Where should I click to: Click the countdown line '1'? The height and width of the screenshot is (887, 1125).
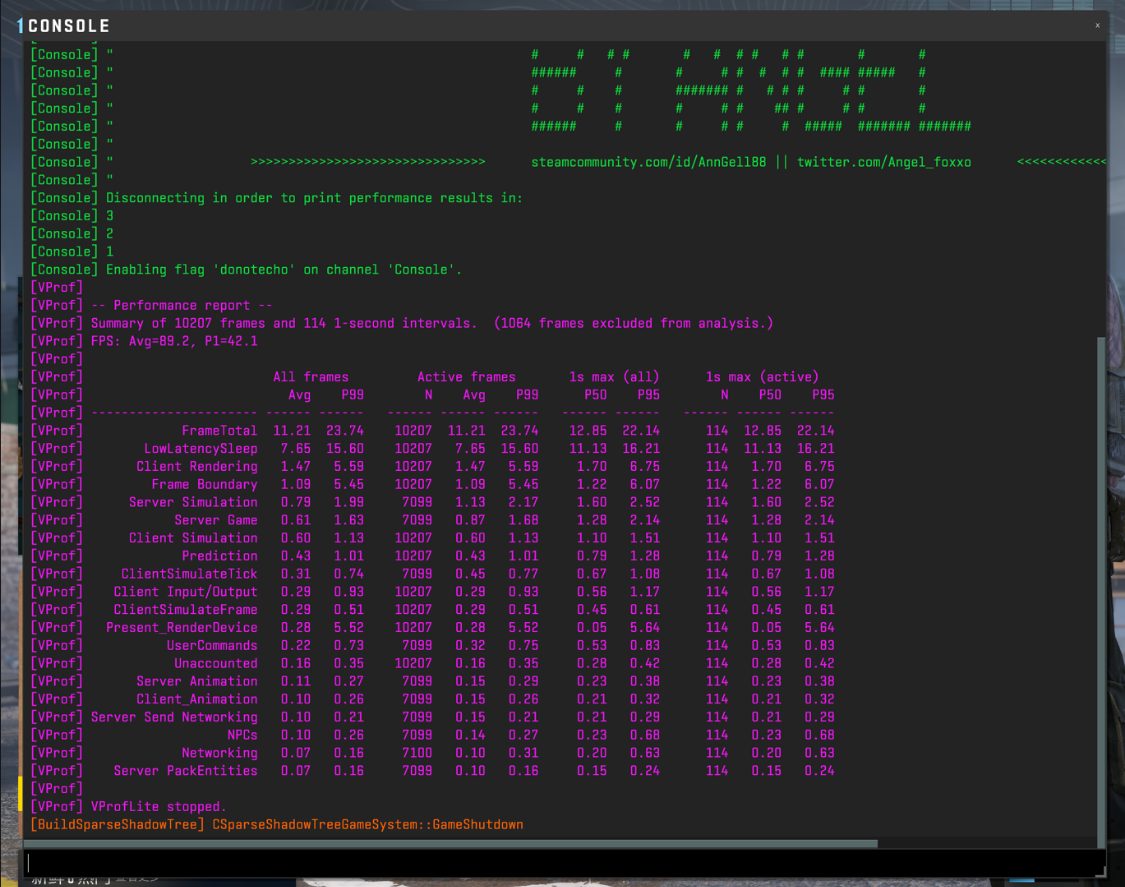click(110, 252)
